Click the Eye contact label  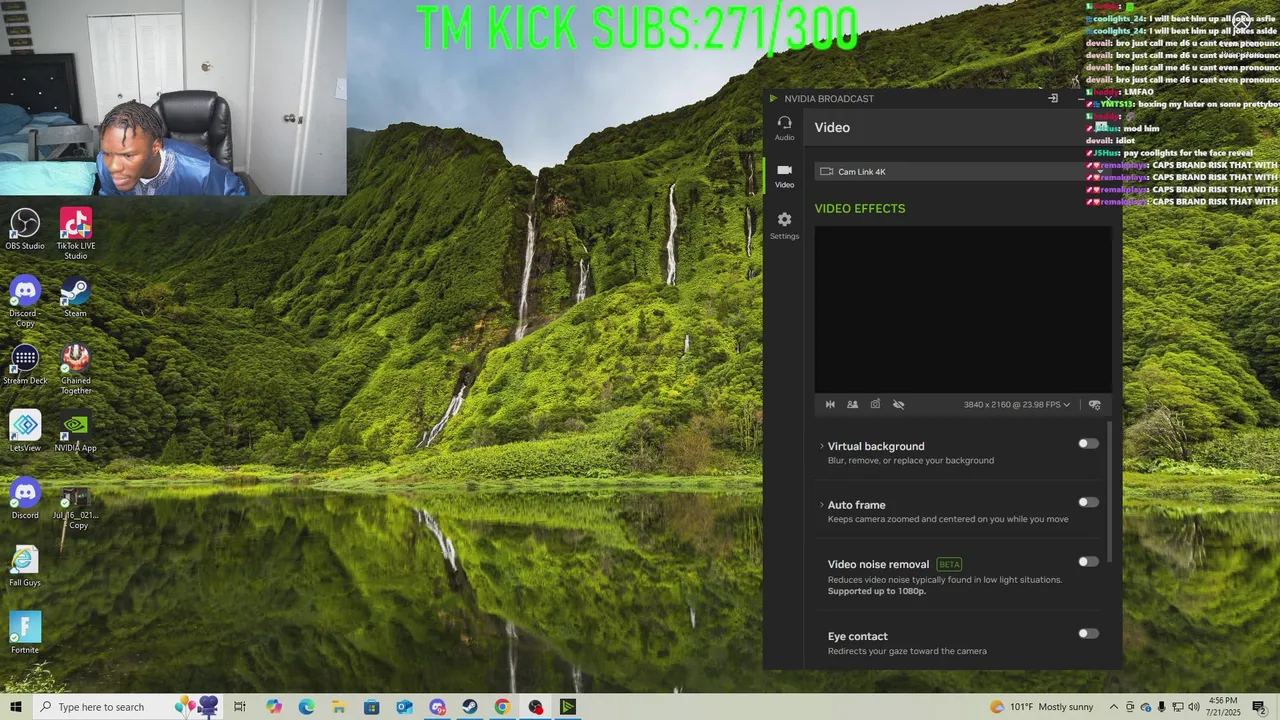click(857, 636)
